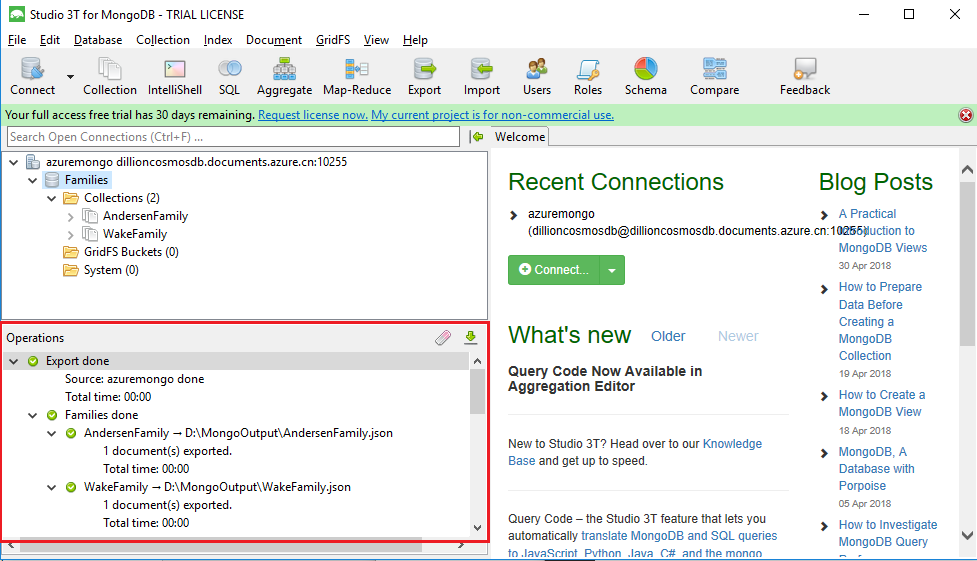Collapse the Export done operation

pyautogui.click(x=14, y=361)
